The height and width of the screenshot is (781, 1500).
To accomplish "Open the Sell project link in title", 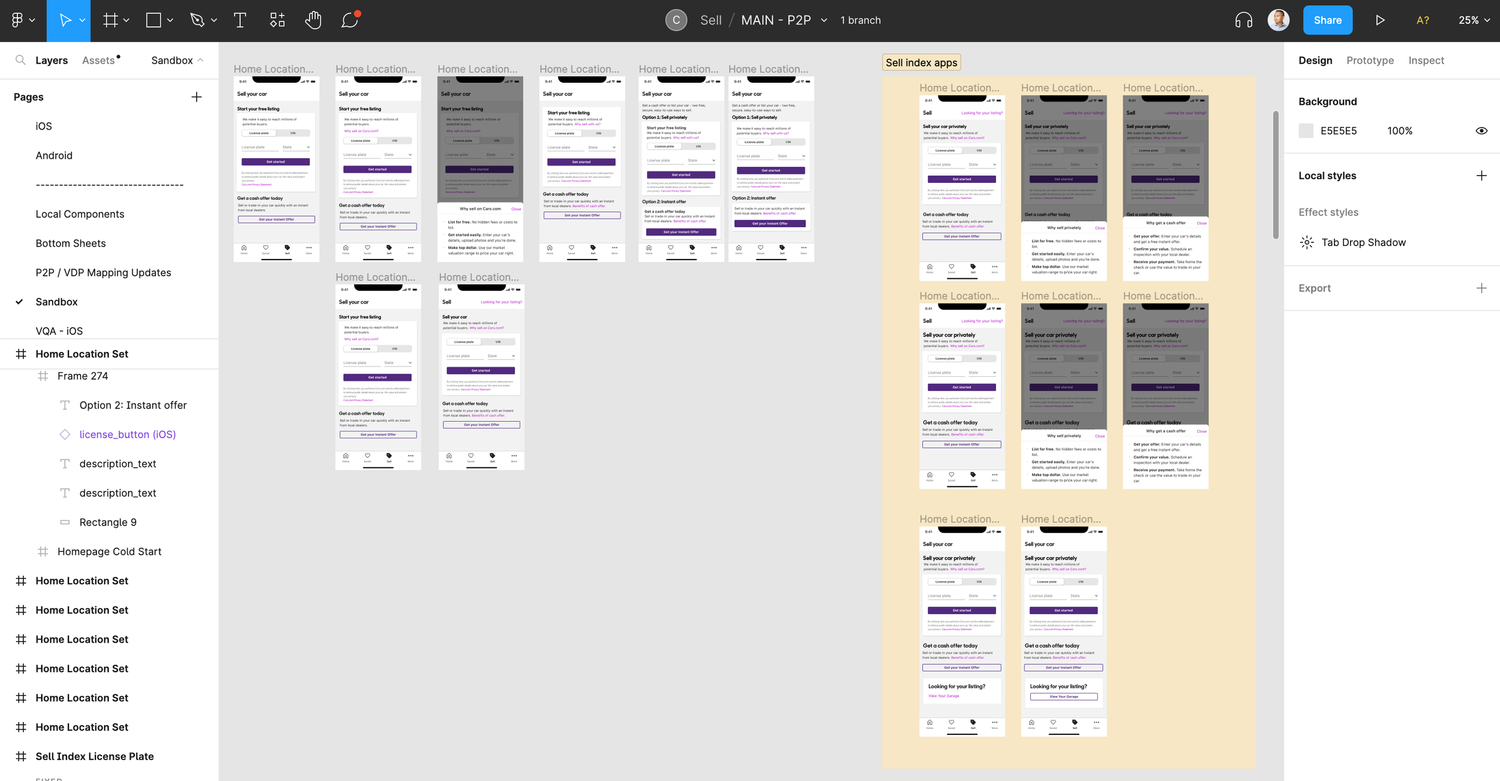I will 711,20.
